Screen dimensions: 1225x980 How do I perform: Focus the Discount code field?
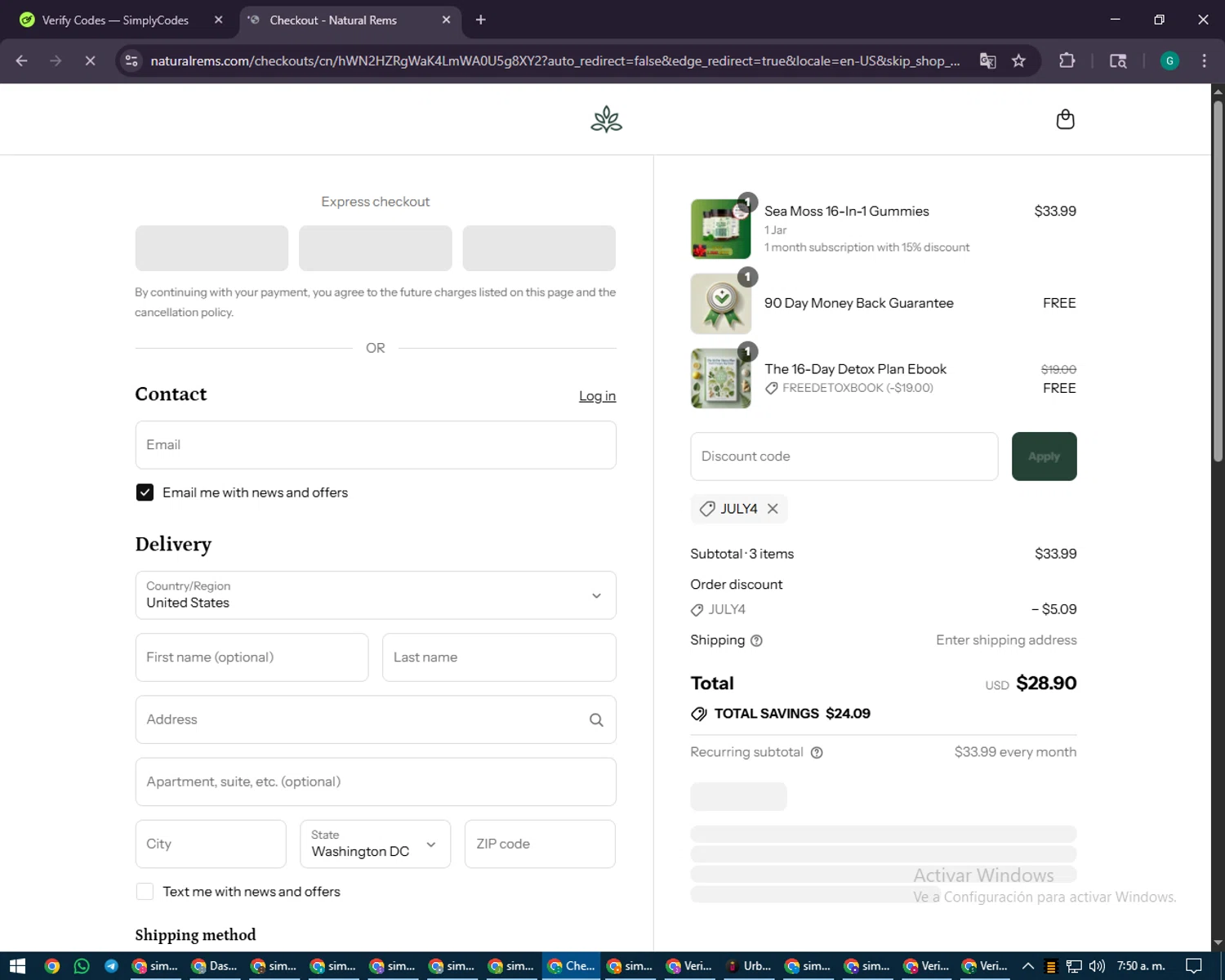click(844, 457)
